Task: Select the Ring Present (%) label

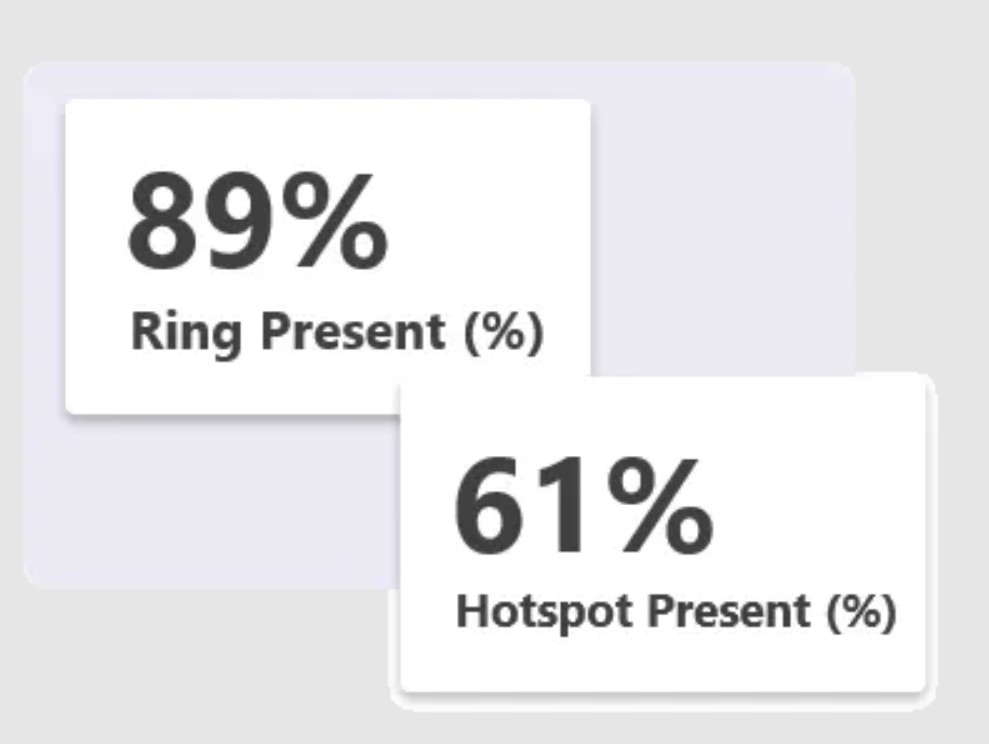Action: coord(337,332)
